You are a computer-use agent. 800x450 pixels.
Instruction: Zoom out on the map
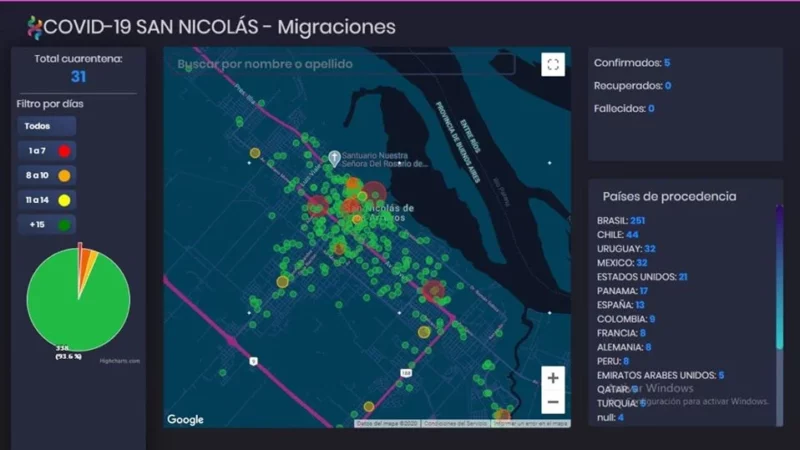coord(552,403)
